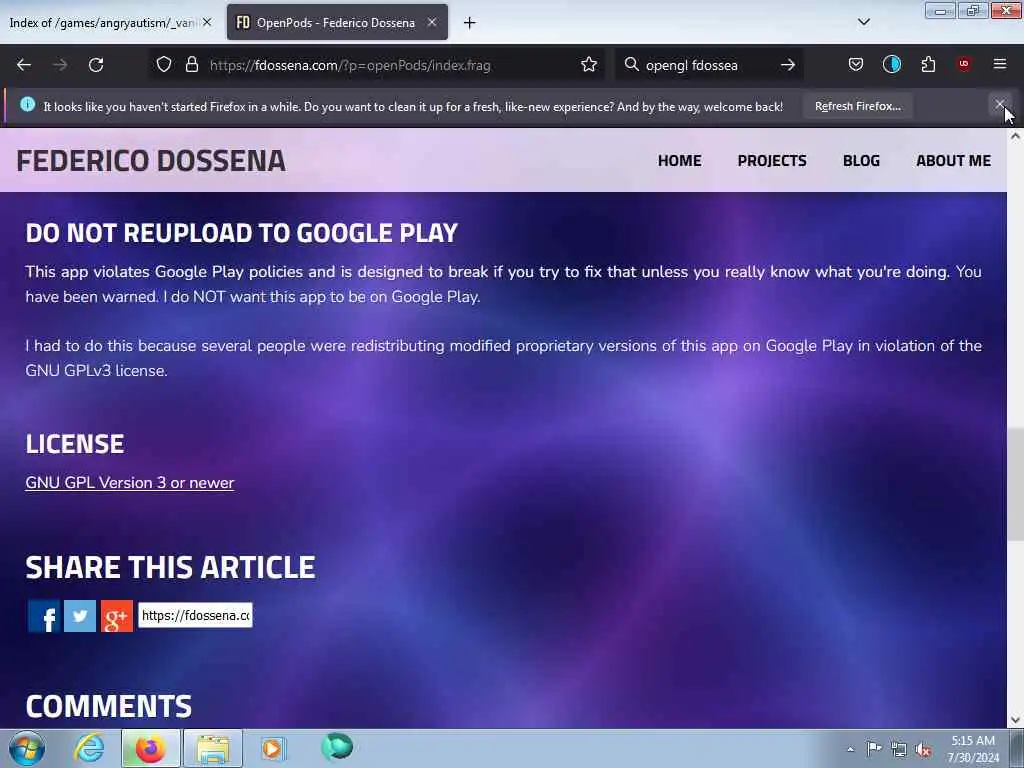Open the uBlock Origin extension
1024x768 pixels.
pyautogui.click(x=964, y=64)
